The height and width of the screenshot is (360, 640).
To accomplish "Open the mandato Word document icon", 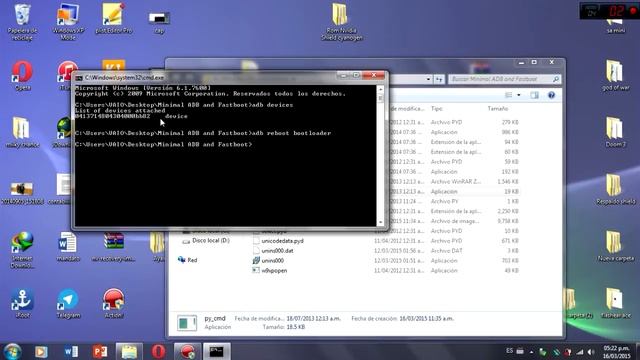I will pyautogui.click(x=68, y=246).
